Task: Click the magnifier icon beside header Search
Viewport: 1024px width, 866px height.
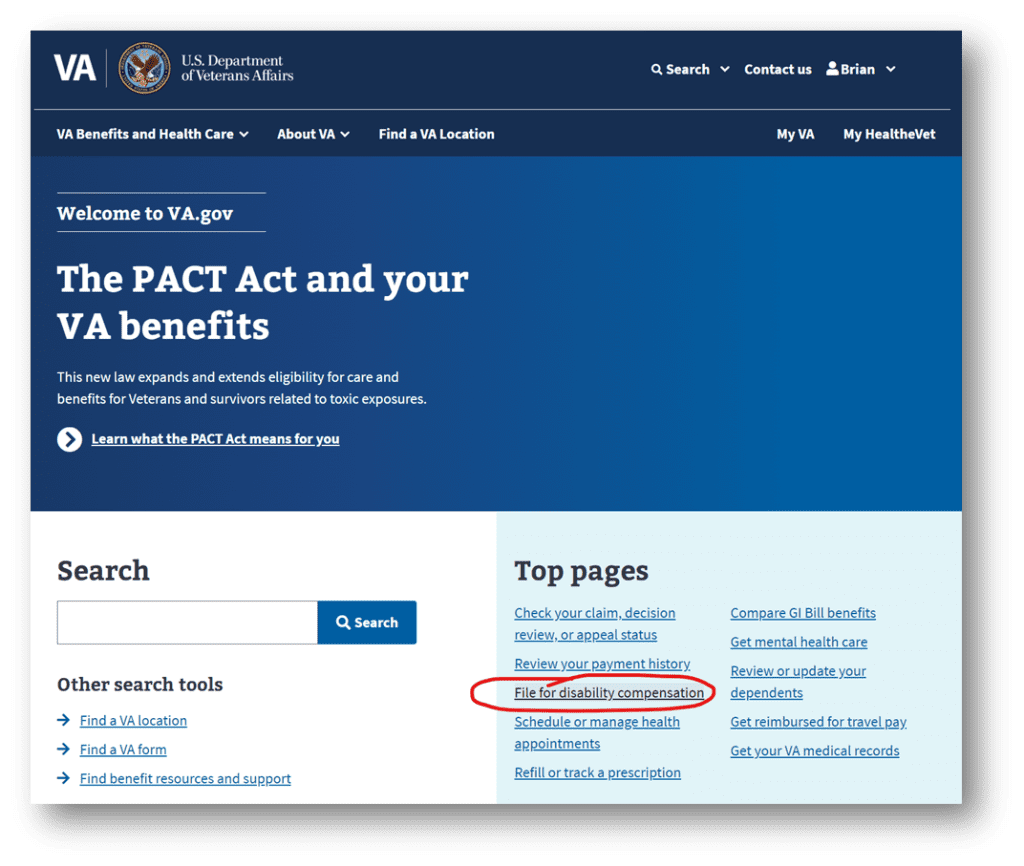Action: pos(656,69)
